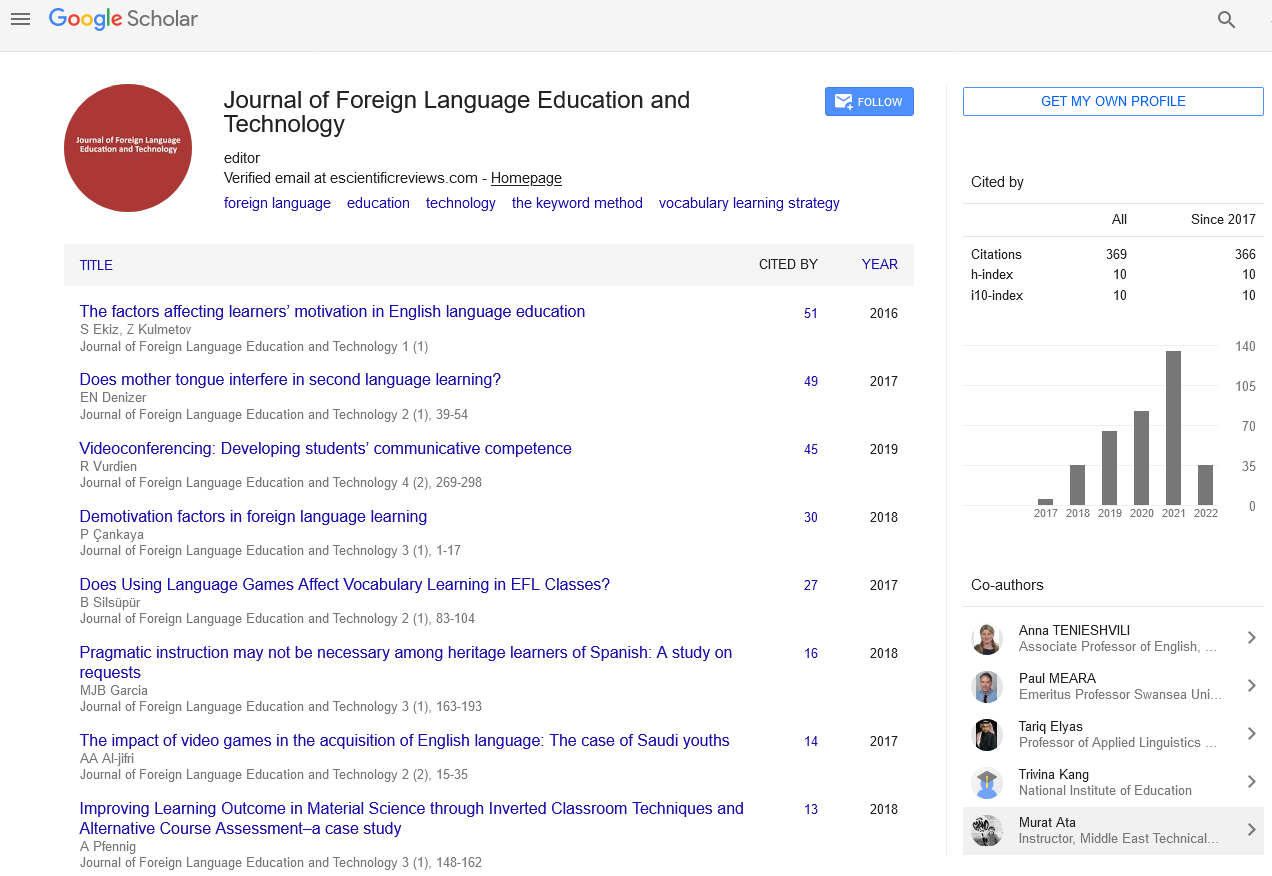Click Tariq Elyas's avatar photo
Image resolution: width=1272 pixels, height=876 pixels.
pyautogui.click(x=987, y=735)
